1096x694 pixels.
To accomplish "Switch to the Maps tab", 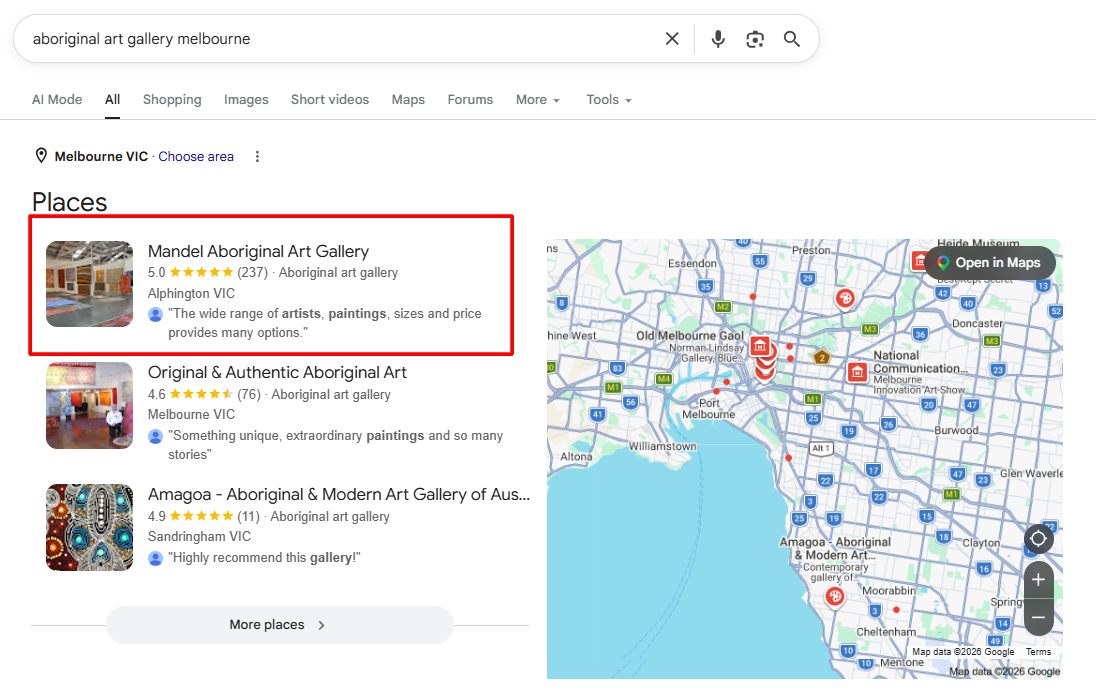I will 408,100.
